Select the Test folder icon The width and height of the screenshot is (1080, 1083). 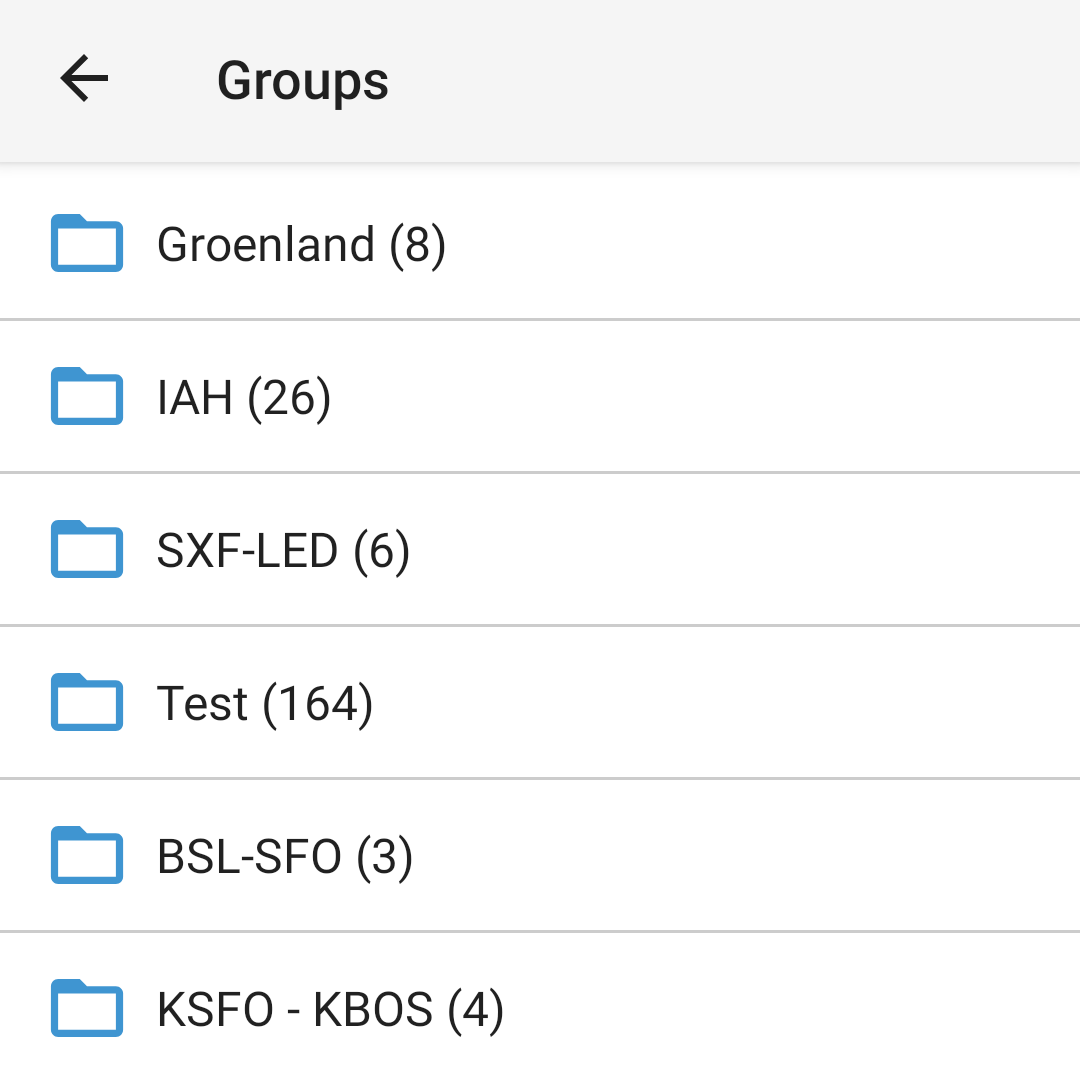[x=87, y=702]
